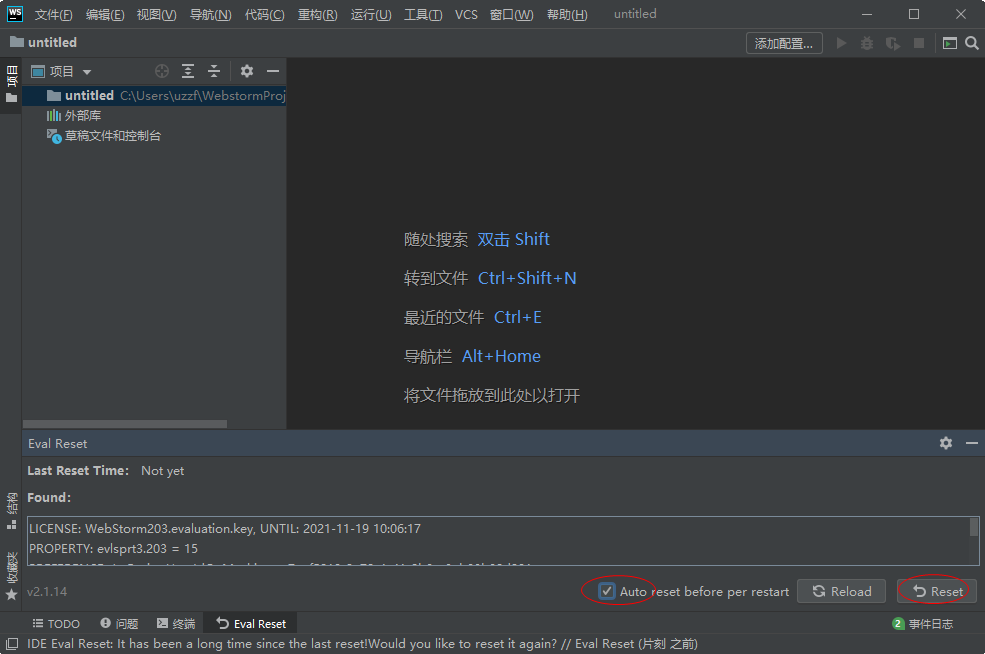Click the Reload button
Image resolution: width=985 pixels, height=654 pixels.
[x=841, y=591]
